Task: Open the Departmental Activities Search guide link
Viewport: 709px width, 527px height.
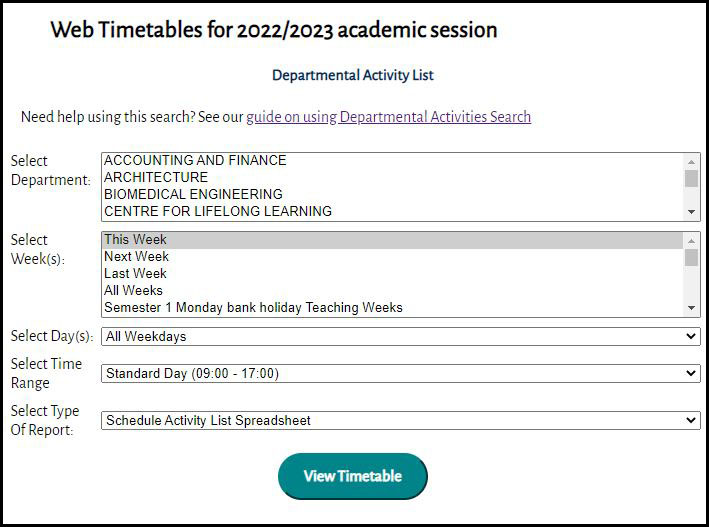Action: 388,117
